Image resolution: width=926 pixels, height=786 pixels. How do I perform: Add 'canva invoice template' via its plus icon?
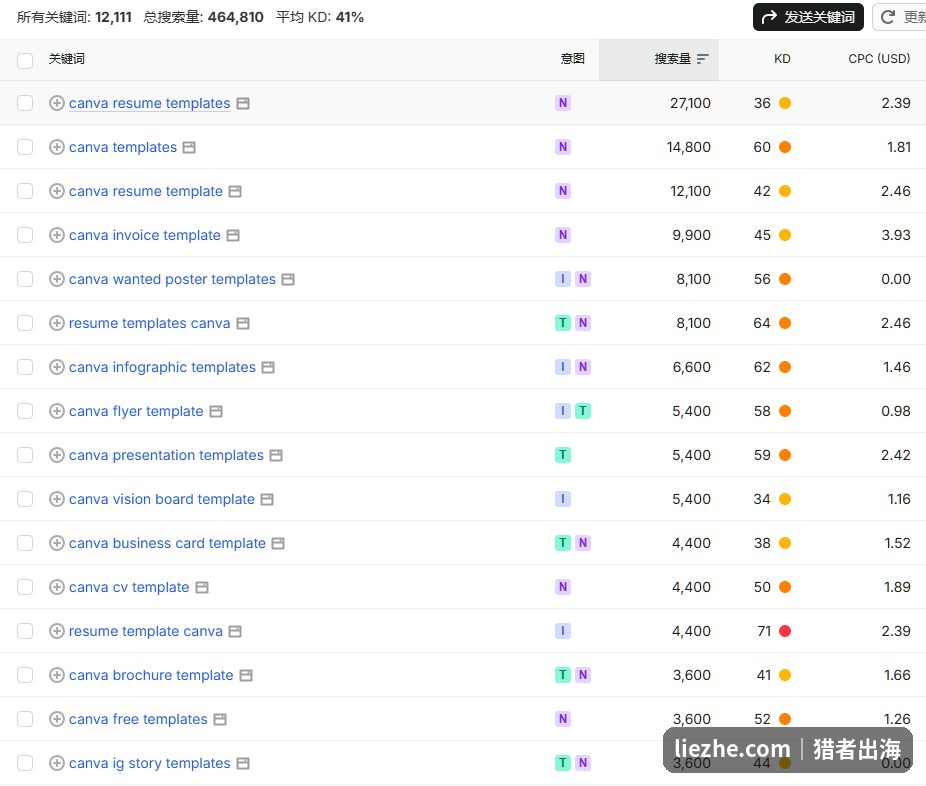(57, 235)
